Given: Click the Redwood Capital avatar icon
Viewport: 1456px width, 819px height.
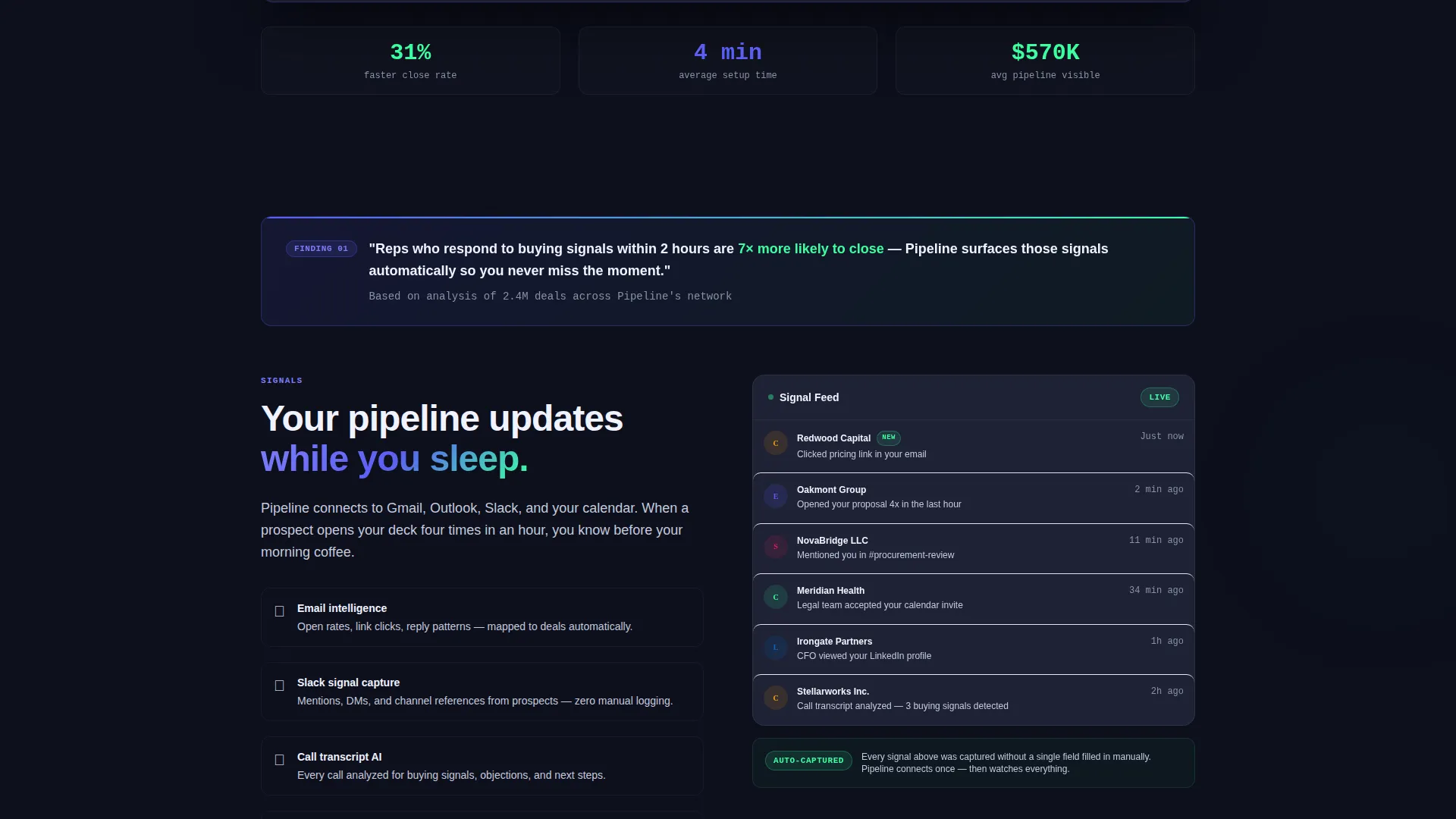Looking at the screenshot, I should pos(775,444).
